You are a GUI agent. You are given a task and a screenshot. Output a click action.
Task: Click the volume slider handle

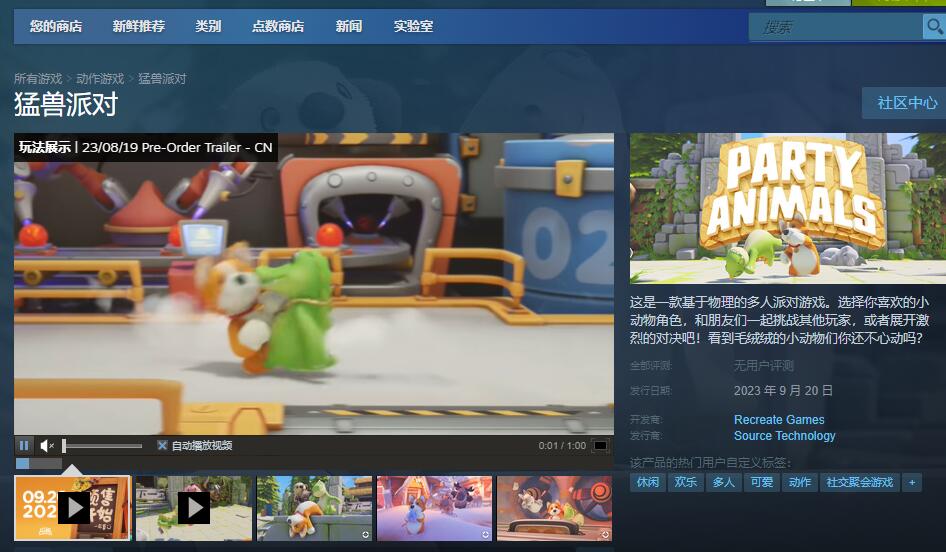pyautogui.click(x=64, y=446)
